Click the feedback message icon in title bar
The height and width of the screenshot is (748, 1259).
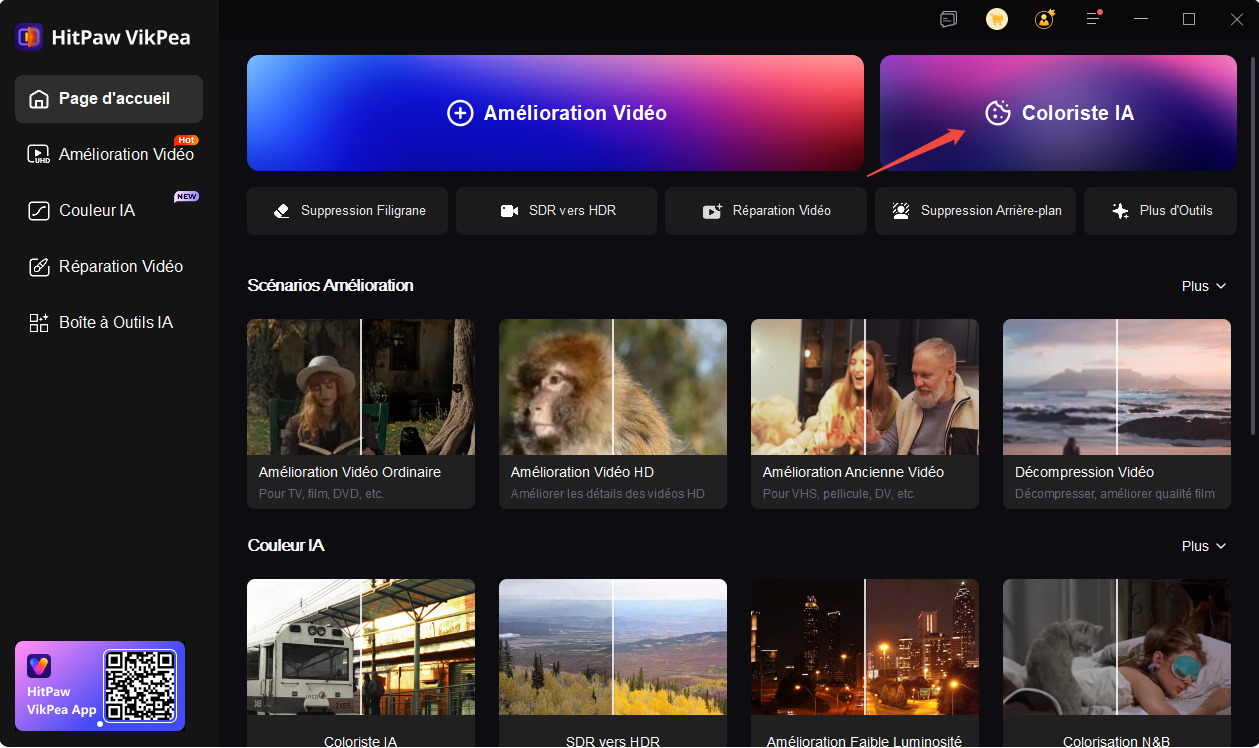coord(949,19)
